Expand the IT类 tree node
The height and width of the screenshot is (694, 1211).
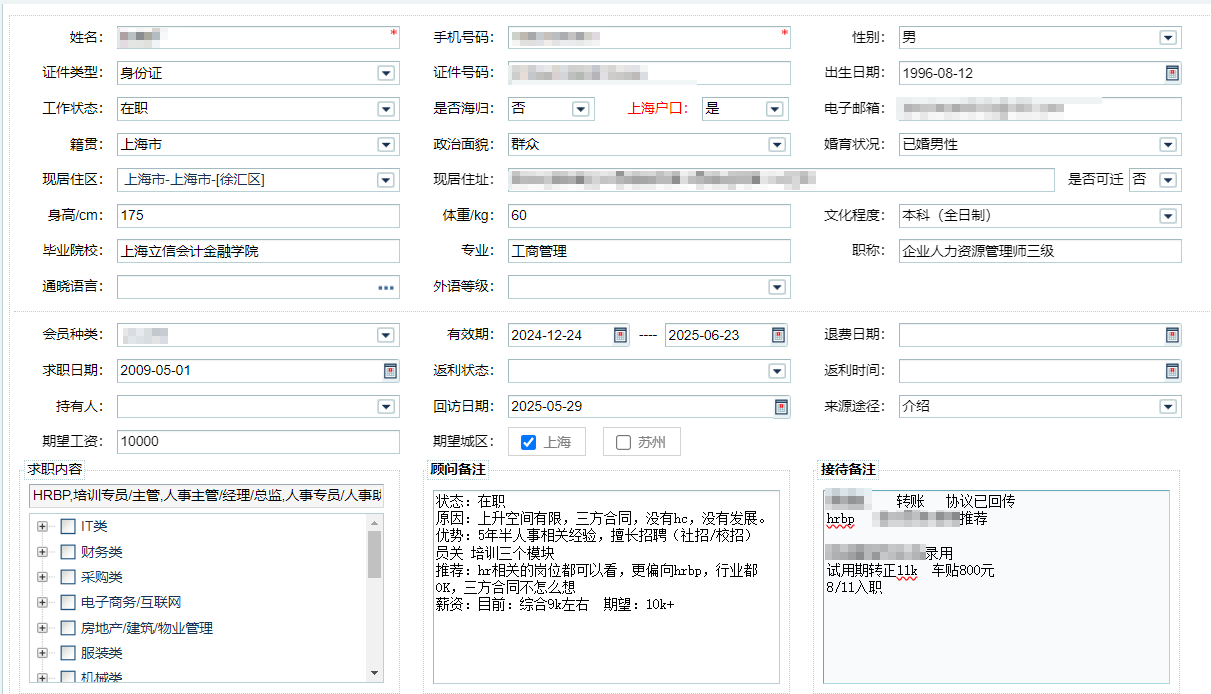42,526
